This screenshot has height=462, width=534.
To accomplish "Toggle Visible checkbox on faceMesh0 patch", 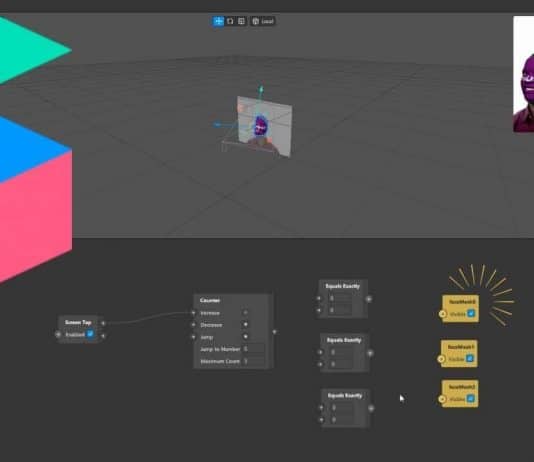I will point(471,313).
